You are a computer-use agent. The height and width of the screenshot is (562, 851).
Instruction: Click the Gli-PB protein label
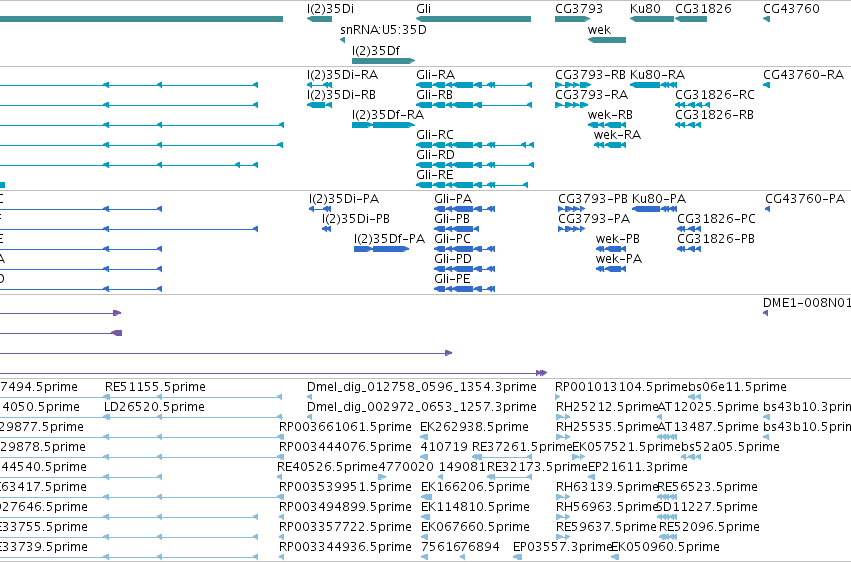(x=452, y=219)
